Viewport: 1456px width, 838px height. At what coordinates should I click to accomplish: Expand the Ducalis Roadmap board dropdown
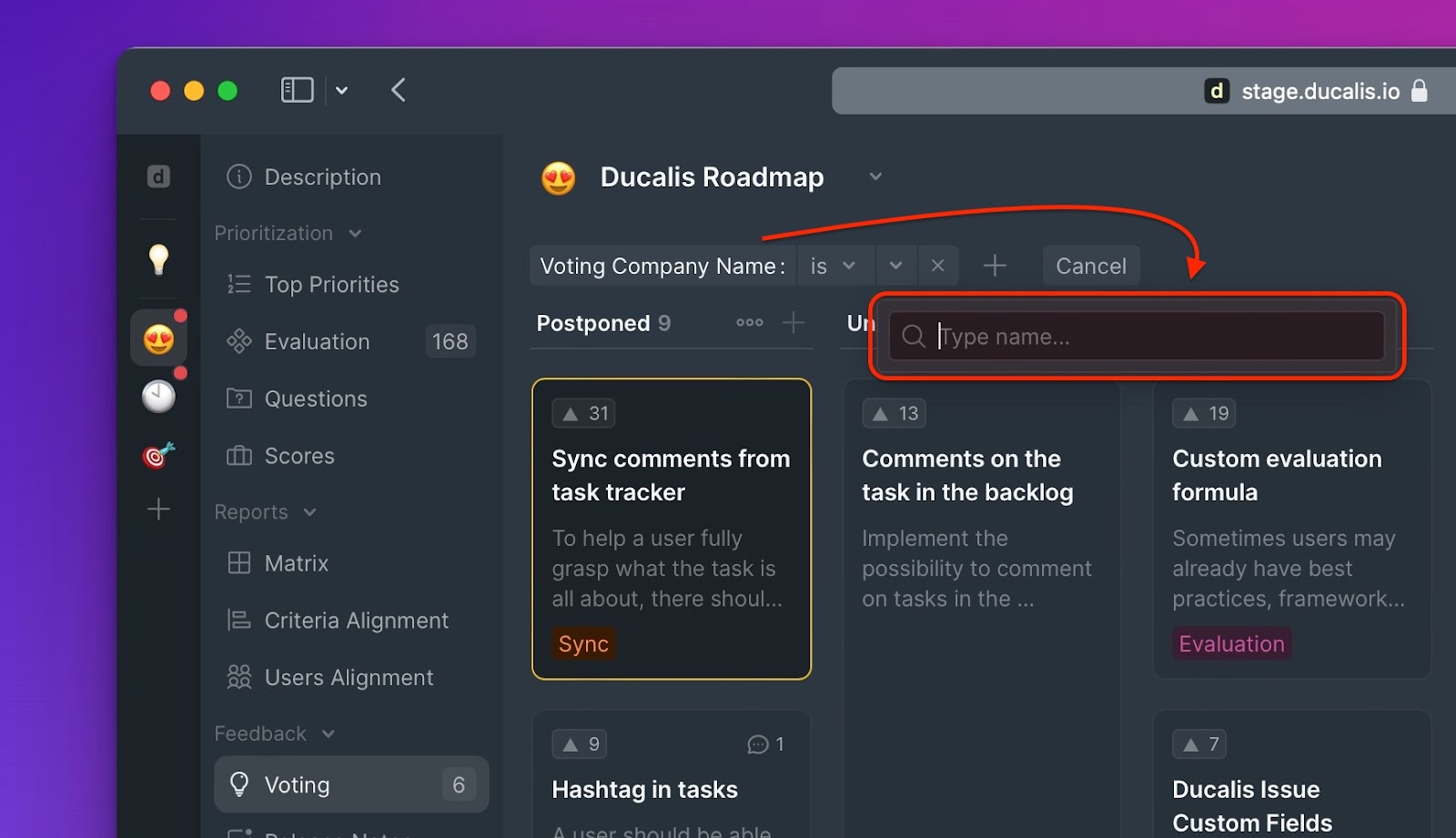pos(875,177)
